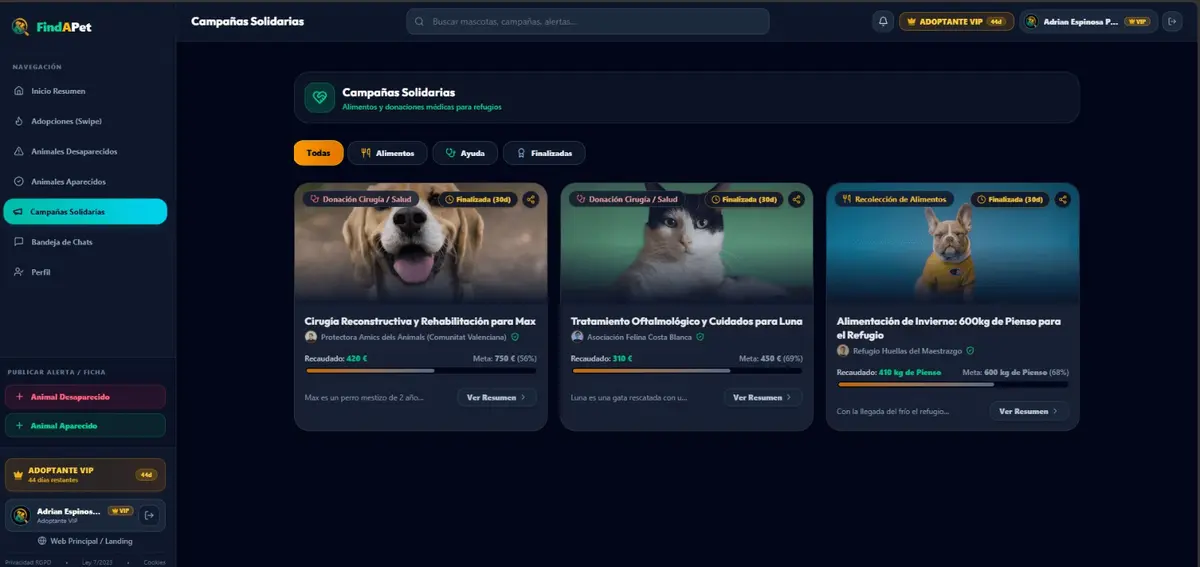Click the ADOPTANTE VIP badge in the header
This screenshot has width=1200, height=567.
[956, 21]
